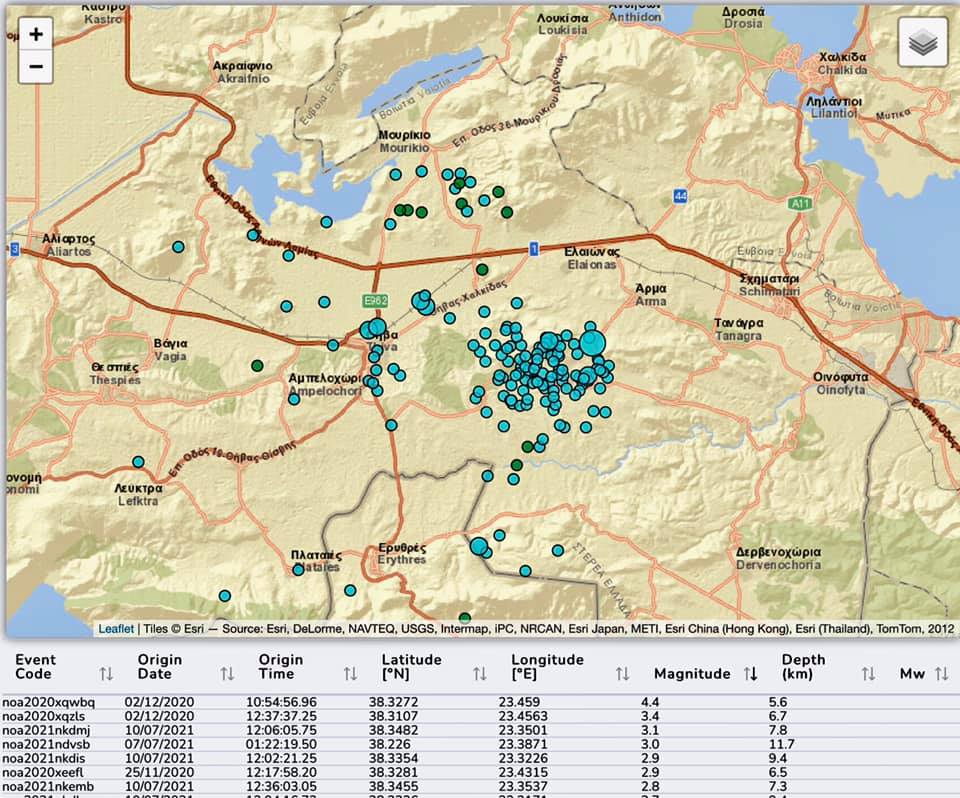Toggle sort order on Magnitude column
960x798 pixels.
coord(750,674)
